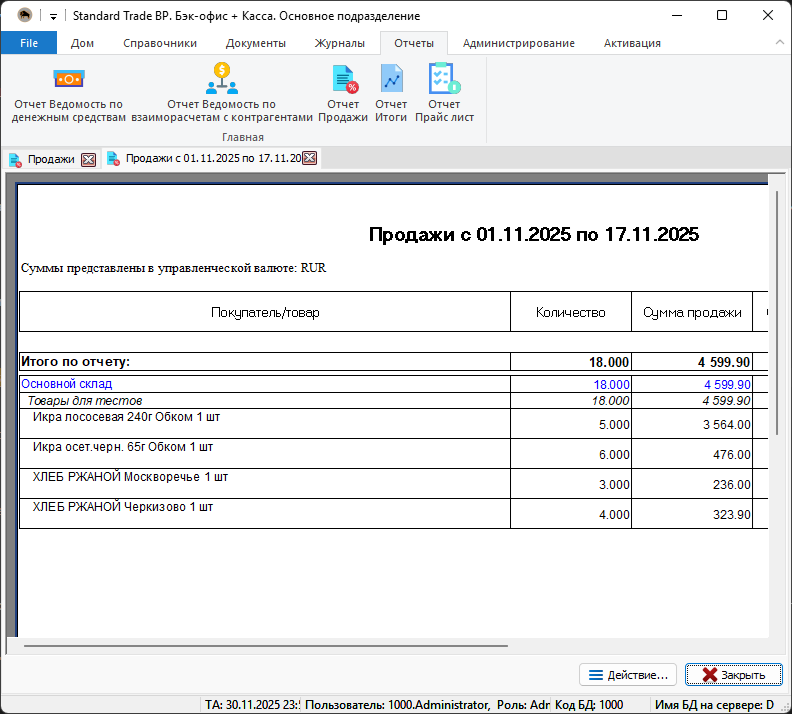Switch to the Документы ribbon tab

pos(256,43)
